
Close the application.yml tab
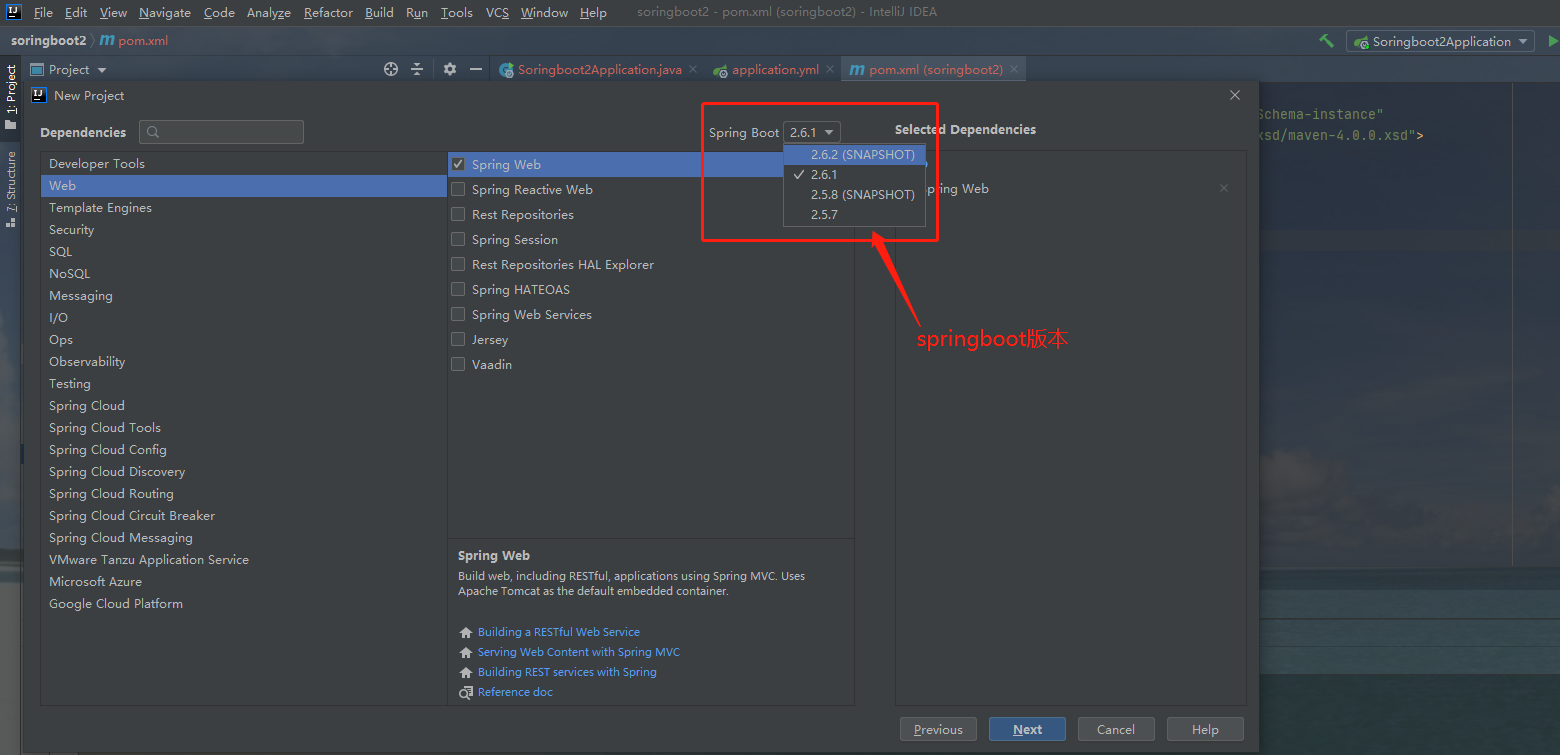point(830,69)
